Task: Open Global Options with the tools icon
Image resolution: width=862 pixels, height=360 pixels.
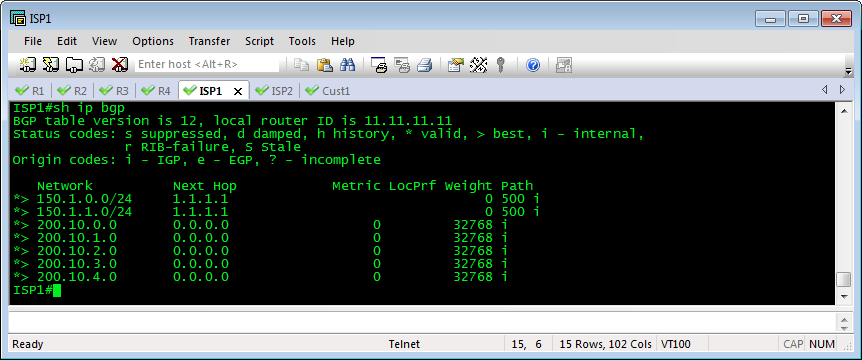Action: pyautogui.click(x=479, y=64)
